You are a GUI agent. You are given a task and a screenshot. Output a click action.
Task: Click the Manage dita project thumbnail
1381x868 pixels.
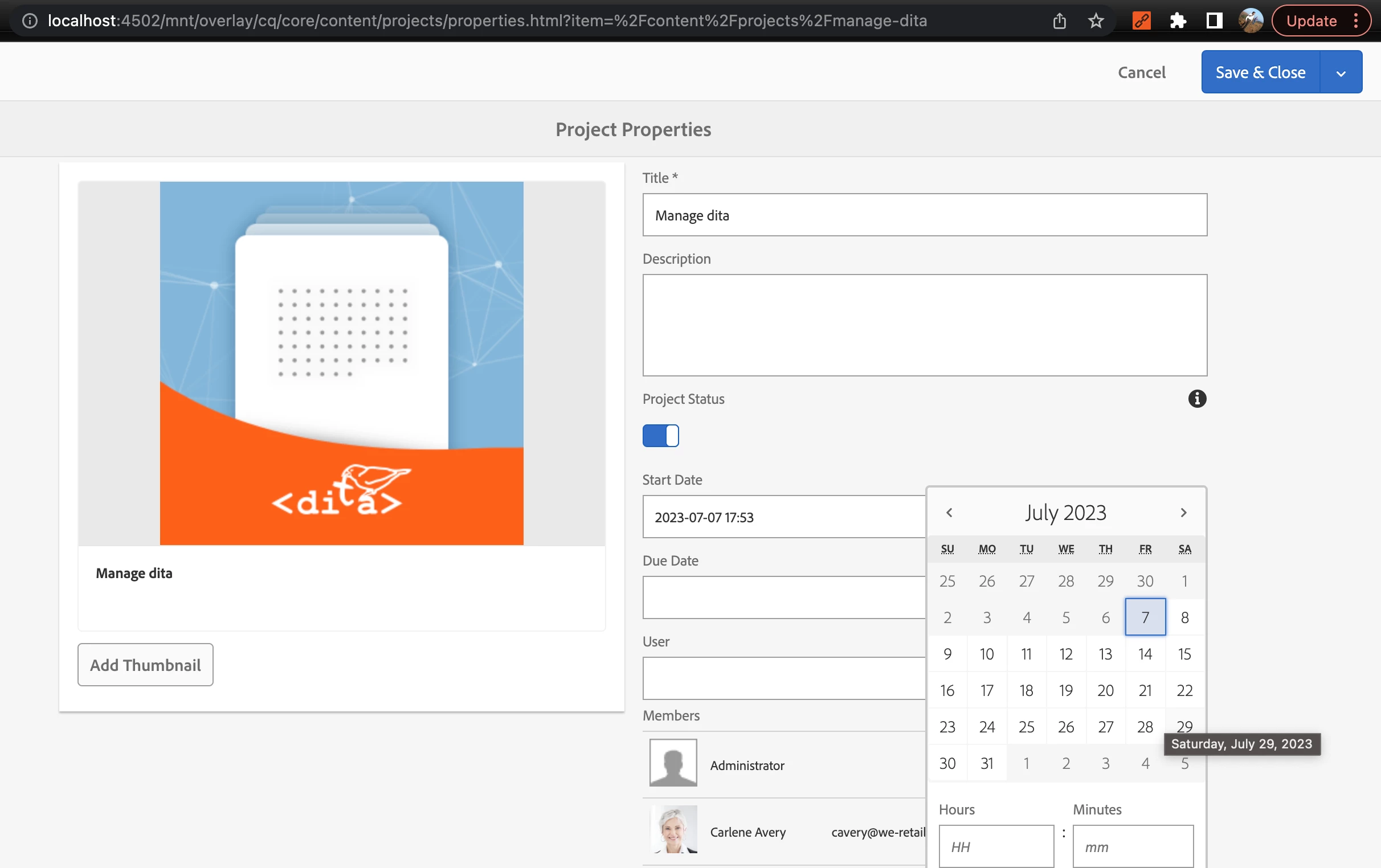coord(341,363)
